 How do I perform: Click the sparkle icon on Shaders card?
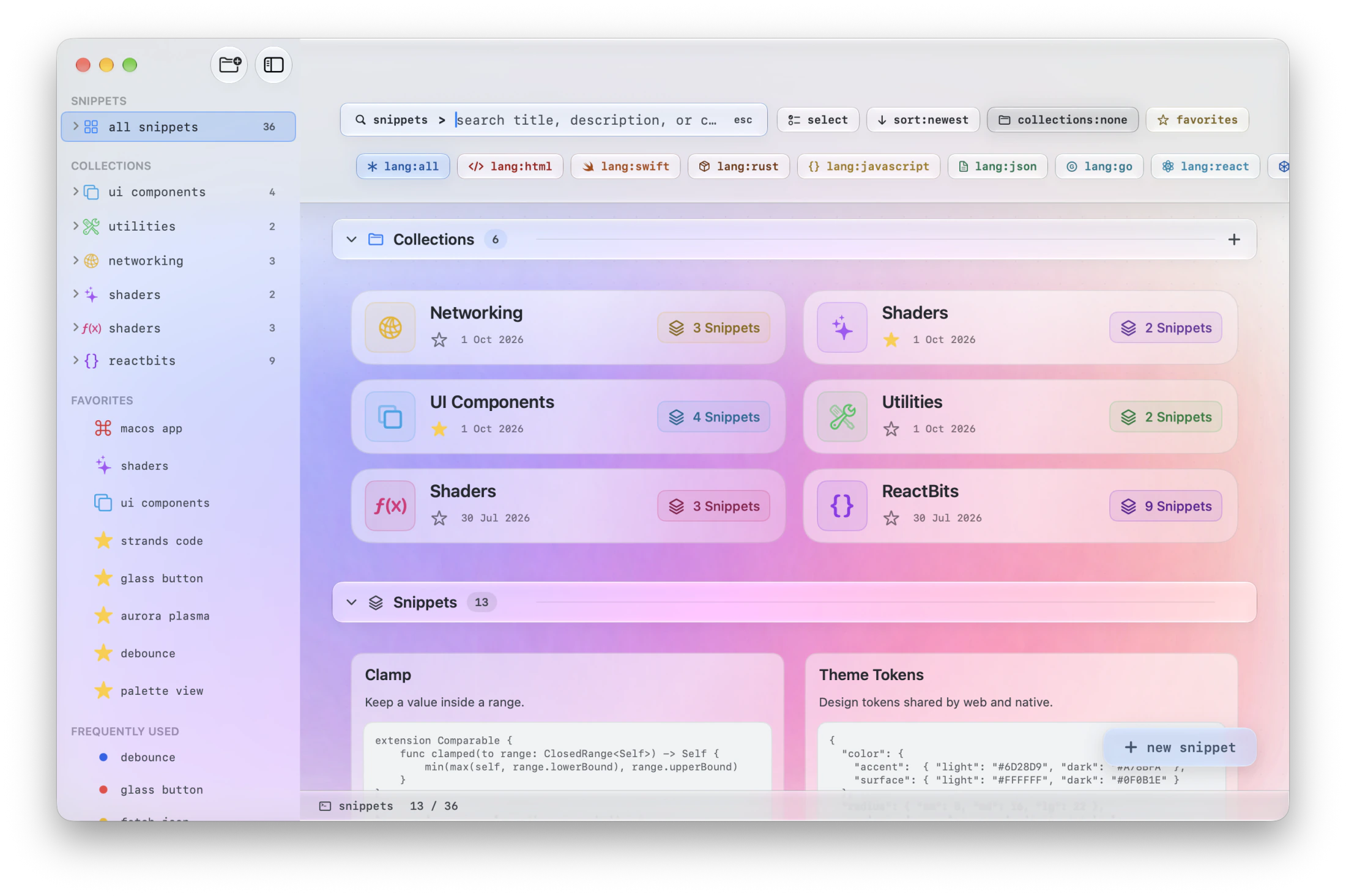[x=842, y=328]
